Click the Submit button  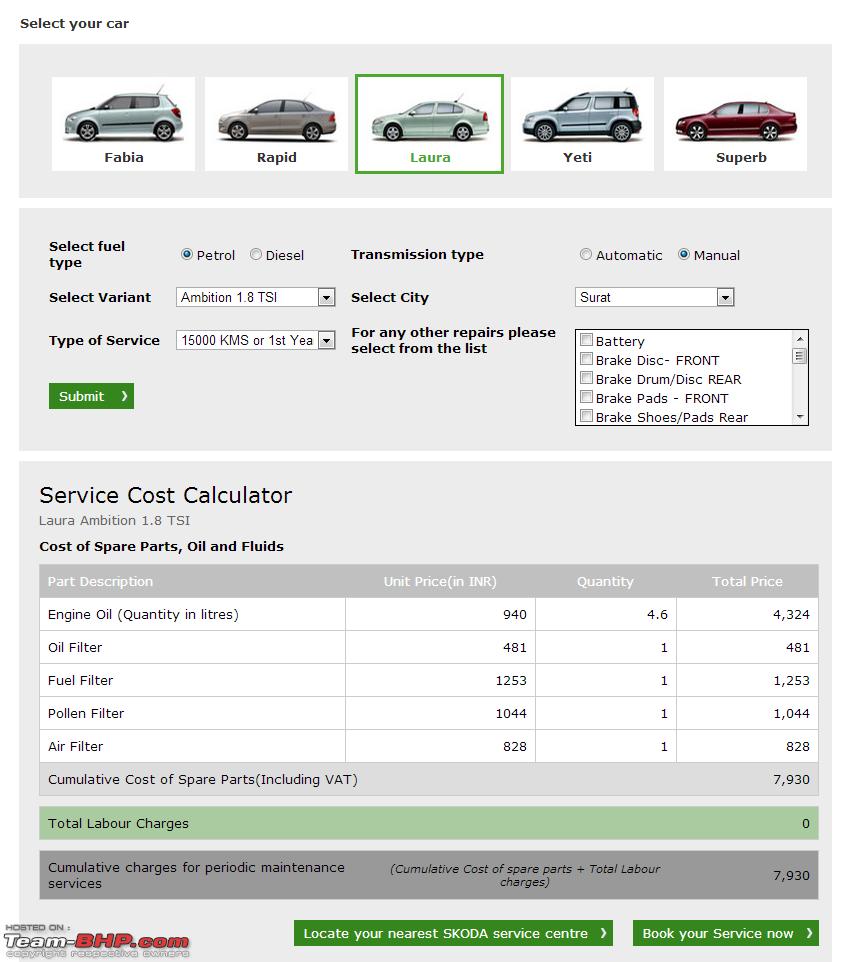[91, 396]
